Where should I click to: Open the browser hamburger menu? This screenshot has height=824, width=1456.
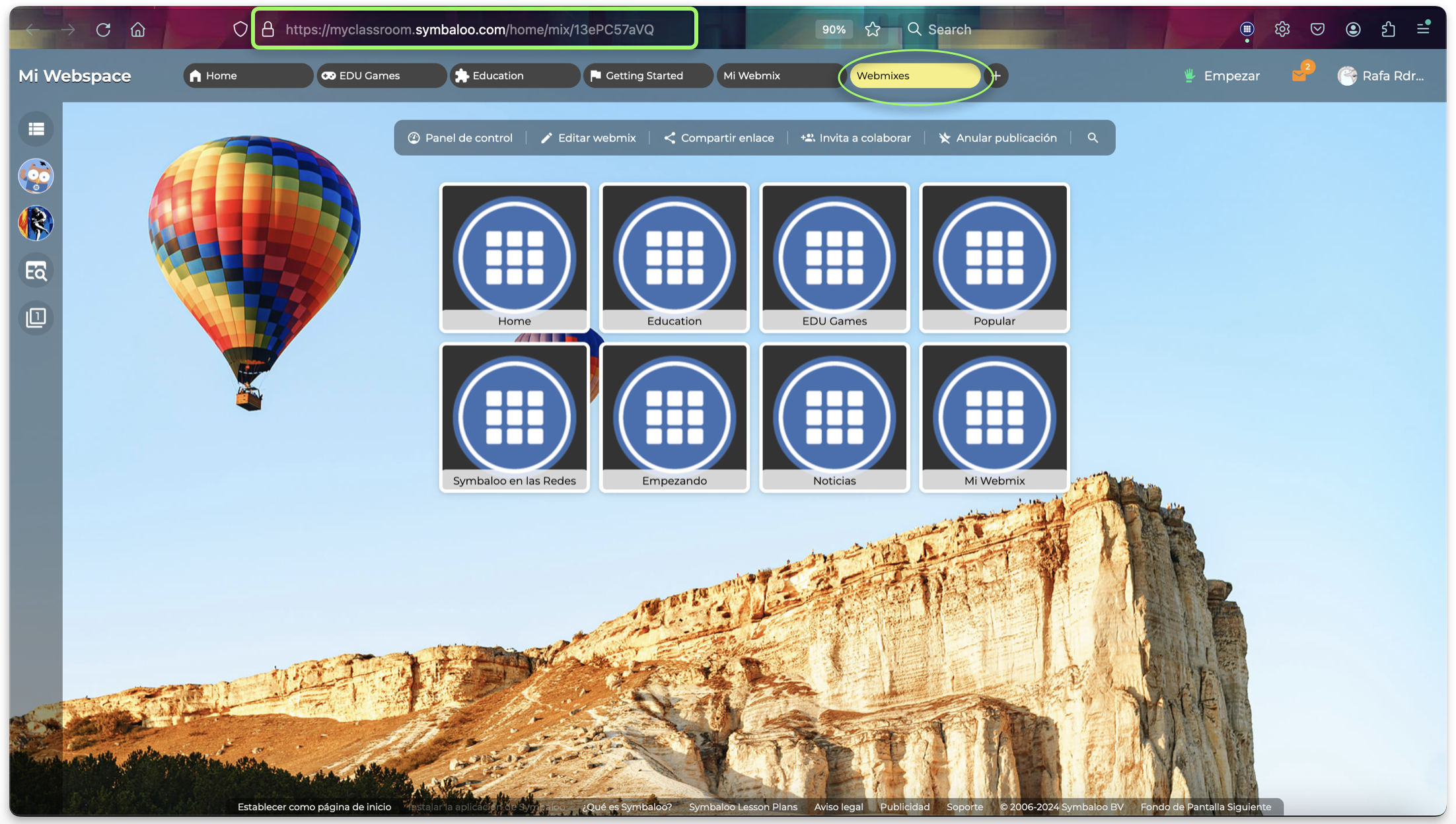tap(1423, 28)
